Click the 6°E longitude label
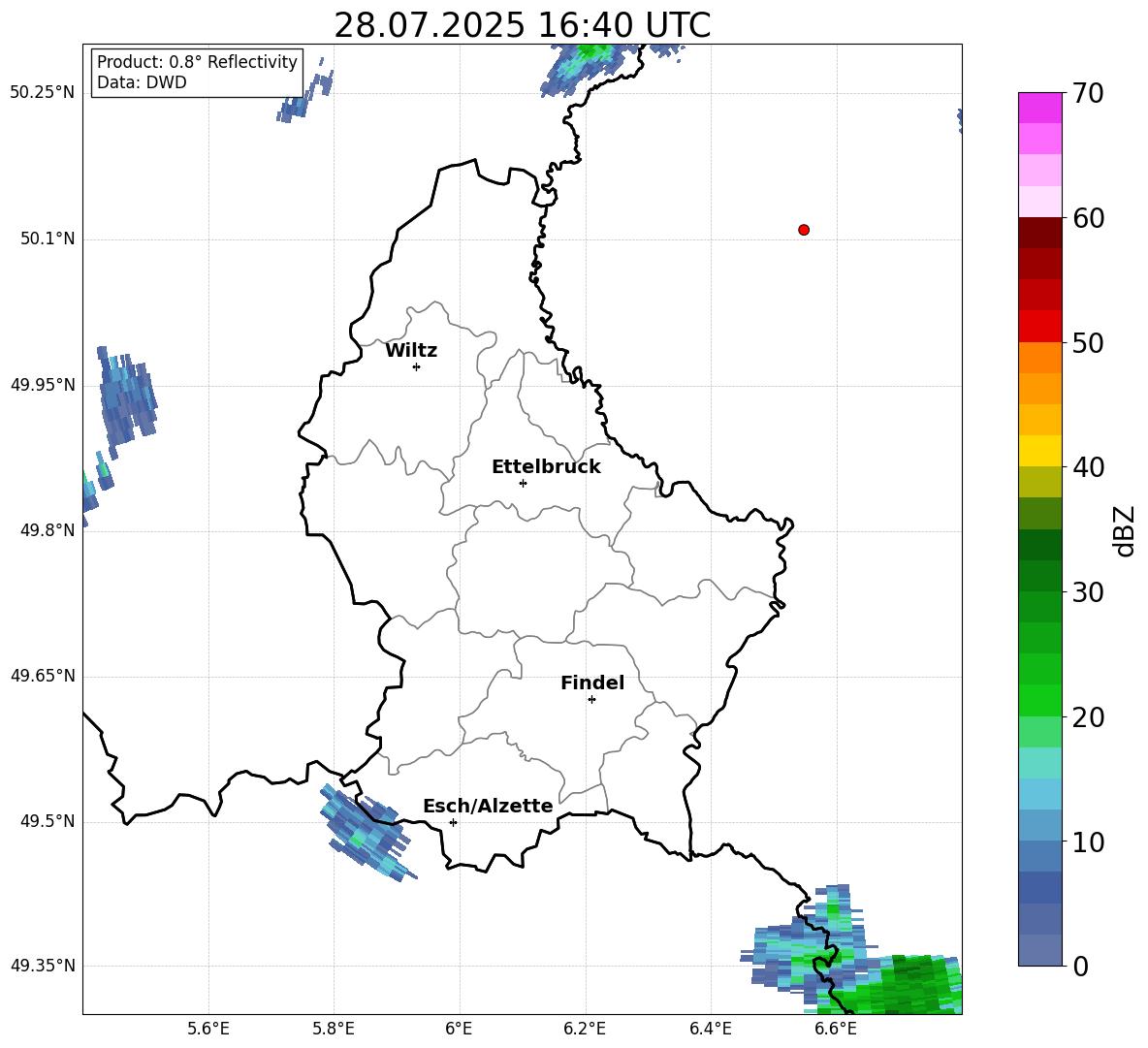Screen dimensions: 1148x1048 [459, 1029]
